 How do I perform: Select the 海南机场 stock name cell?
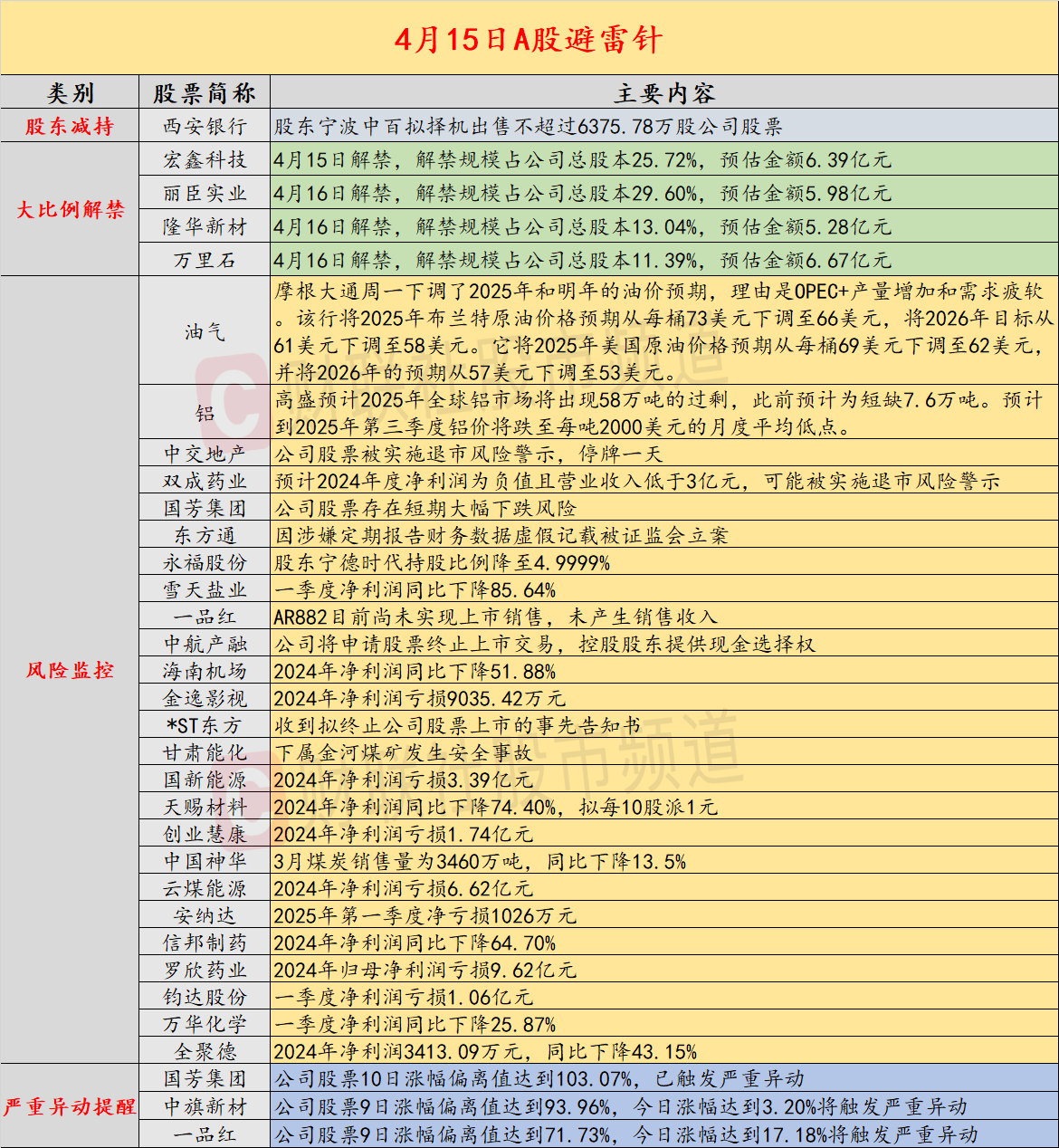coord(205,671)
